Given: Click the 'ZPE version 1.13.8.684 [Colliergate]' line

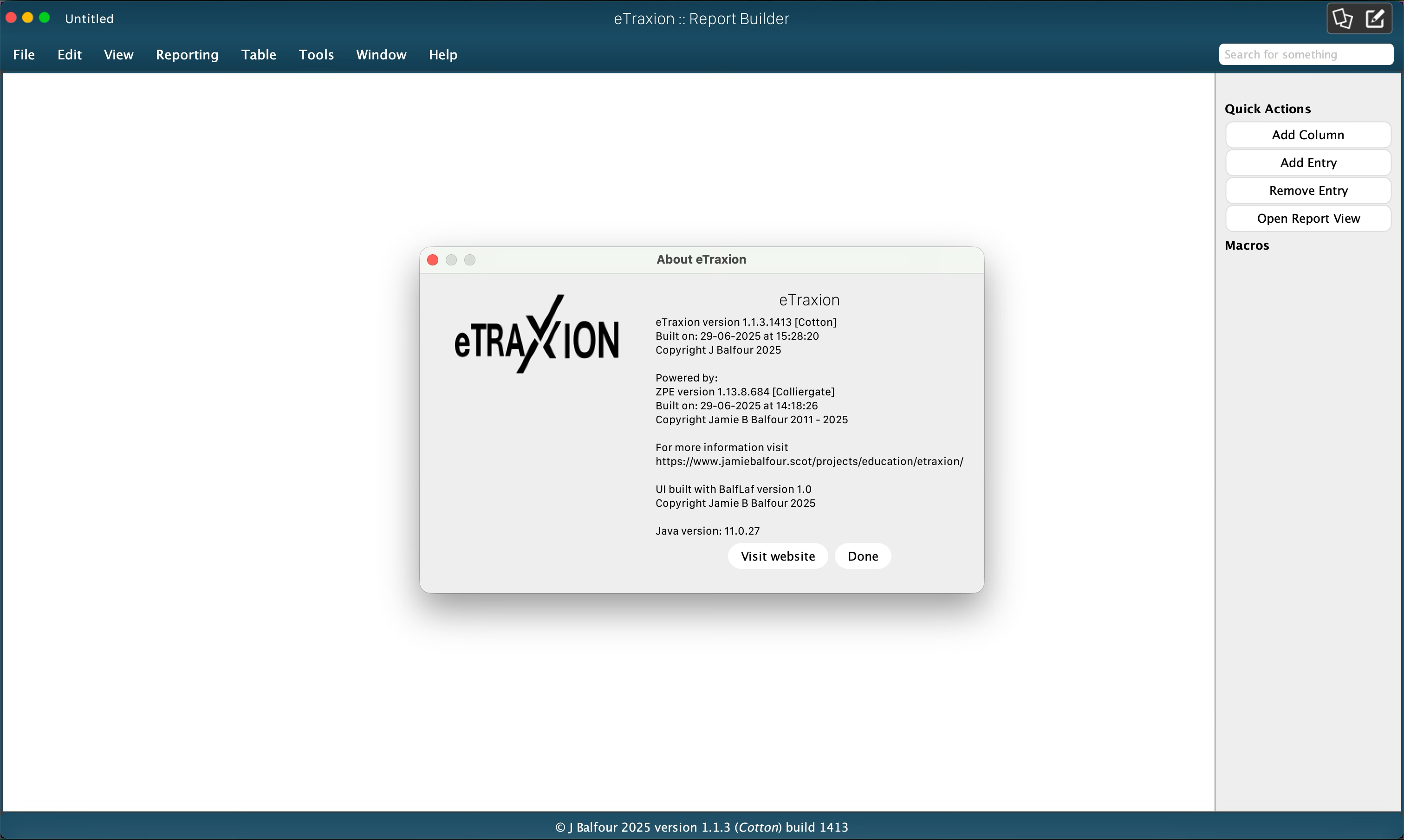Looking at the screenshot, I should 745,392.
